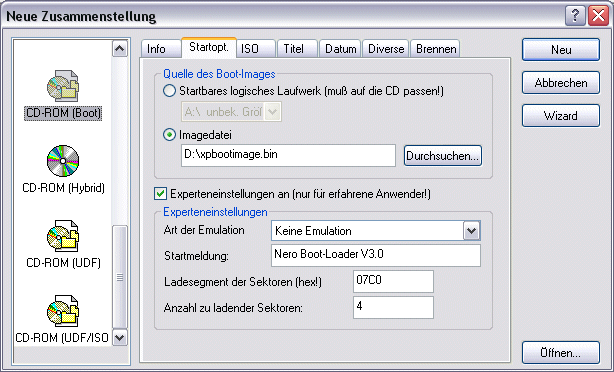Screen dimensions: 614x372
Task: Open the A:\ drive selection dropdown
Action: click(273, 112)
